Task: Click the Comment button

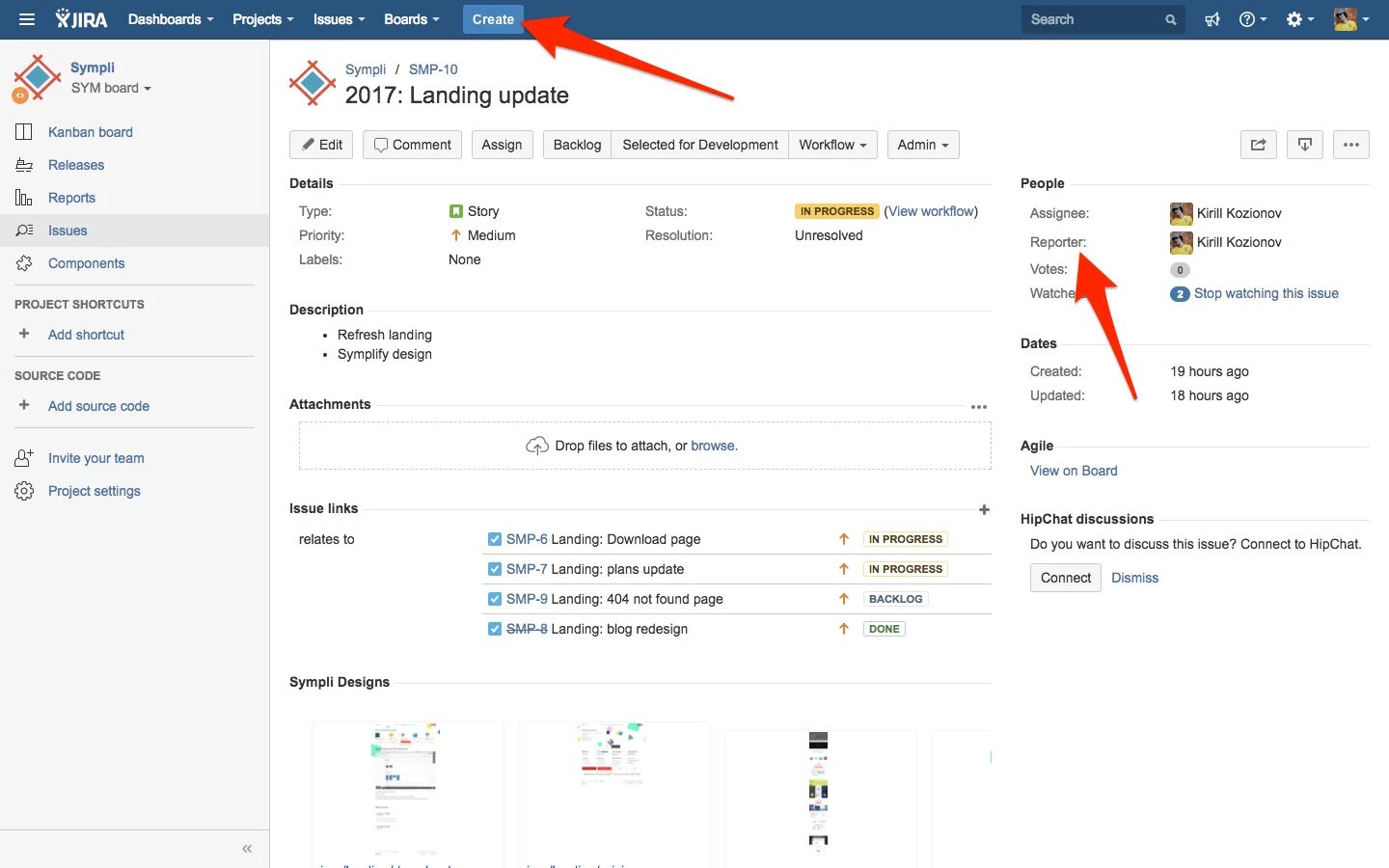Action: (412, 145)
